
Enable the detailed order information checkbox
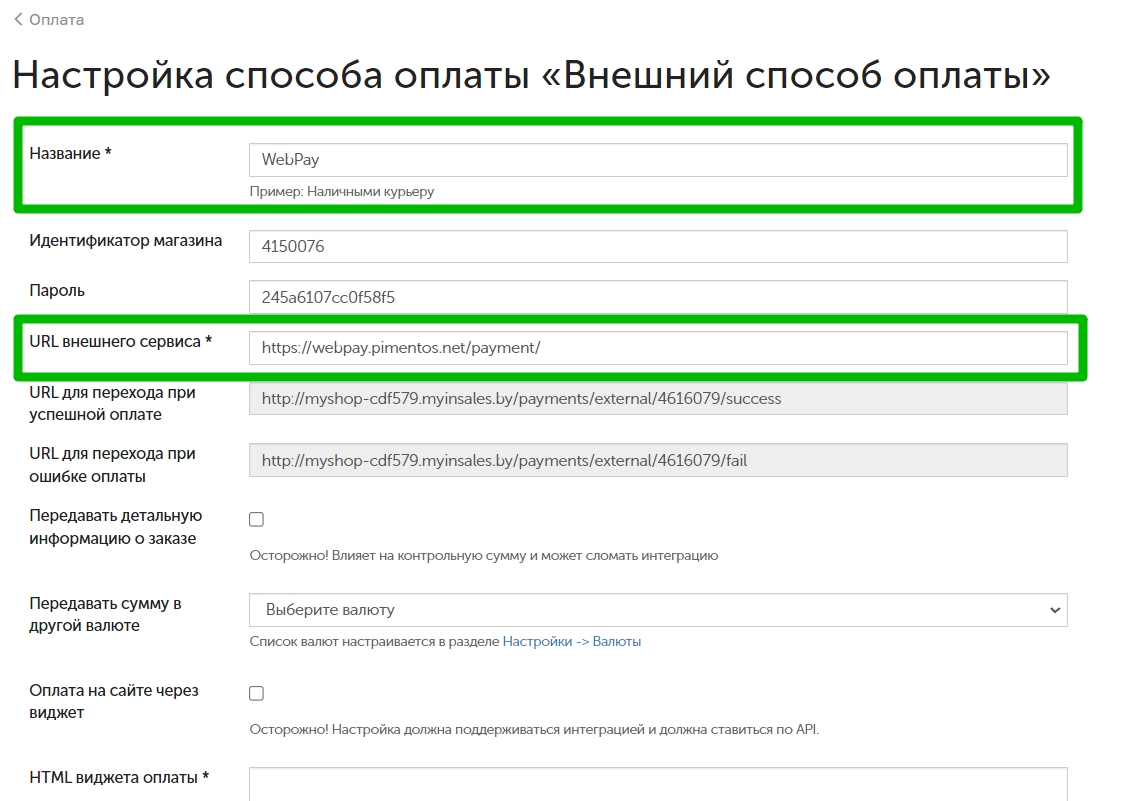[x=256, y=520]
